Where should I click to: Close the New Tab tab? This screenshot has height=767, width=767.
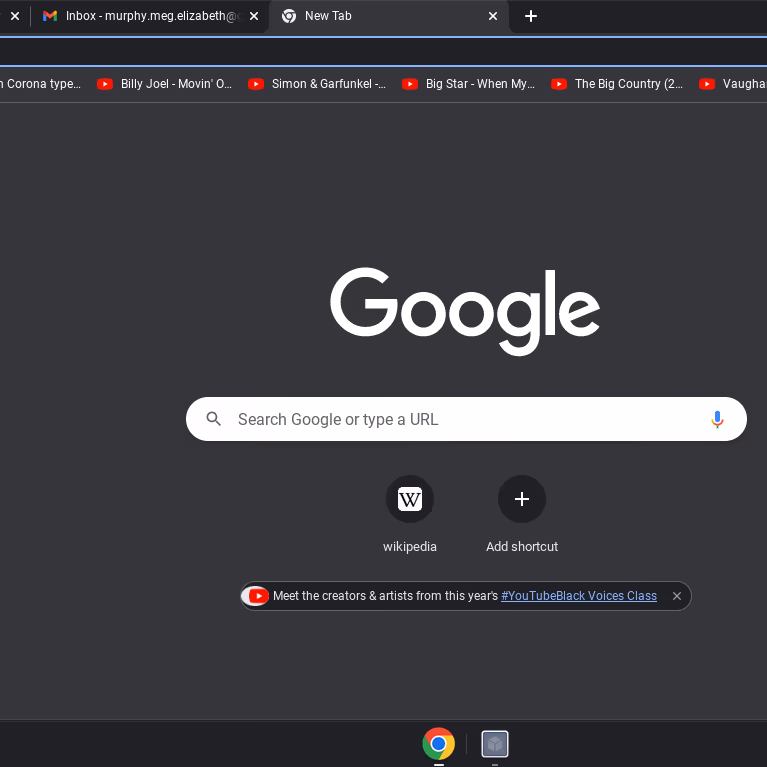[493, 16]
